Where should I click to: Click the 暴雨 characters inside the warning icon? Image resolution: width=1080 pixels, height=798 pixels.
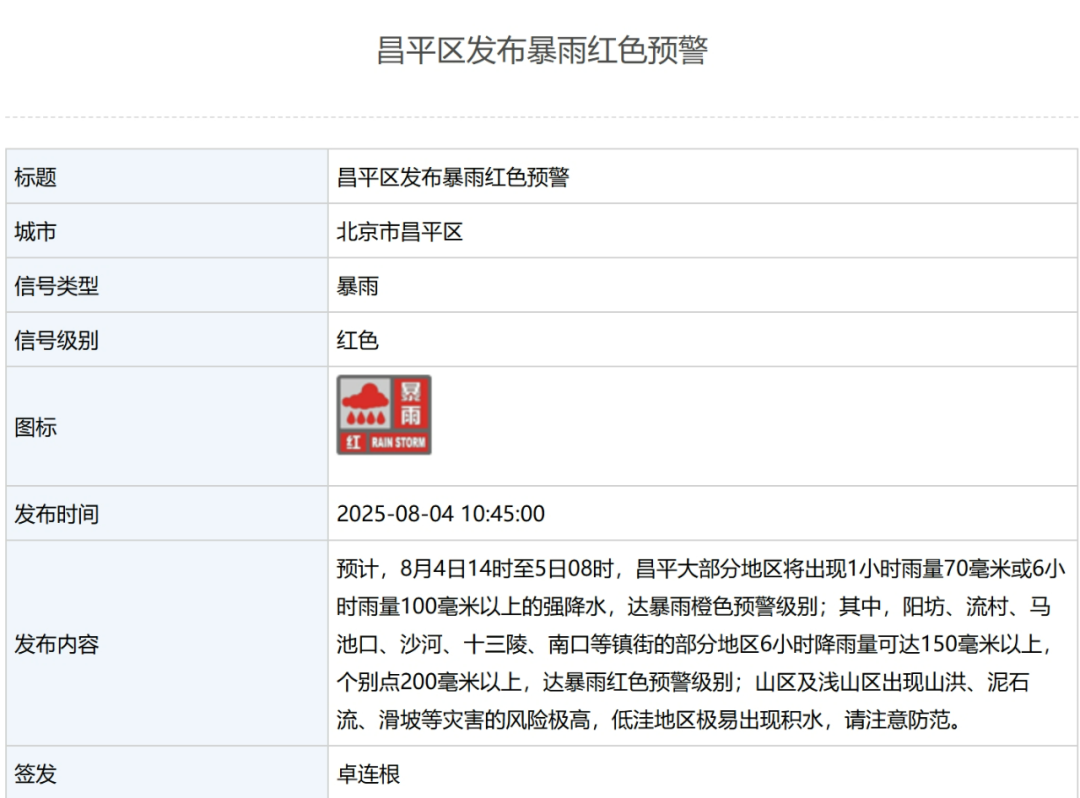[x=411, y=403]
